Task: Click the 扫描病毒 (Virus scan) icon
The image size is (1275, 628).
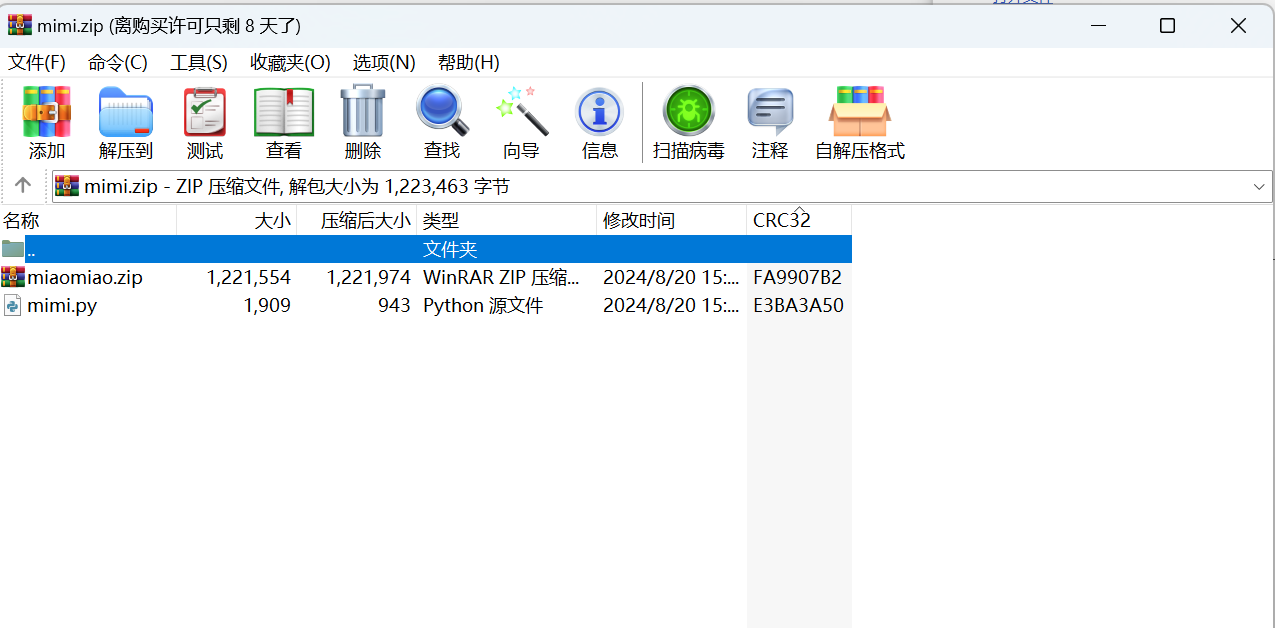Action: tap(688, 111)
